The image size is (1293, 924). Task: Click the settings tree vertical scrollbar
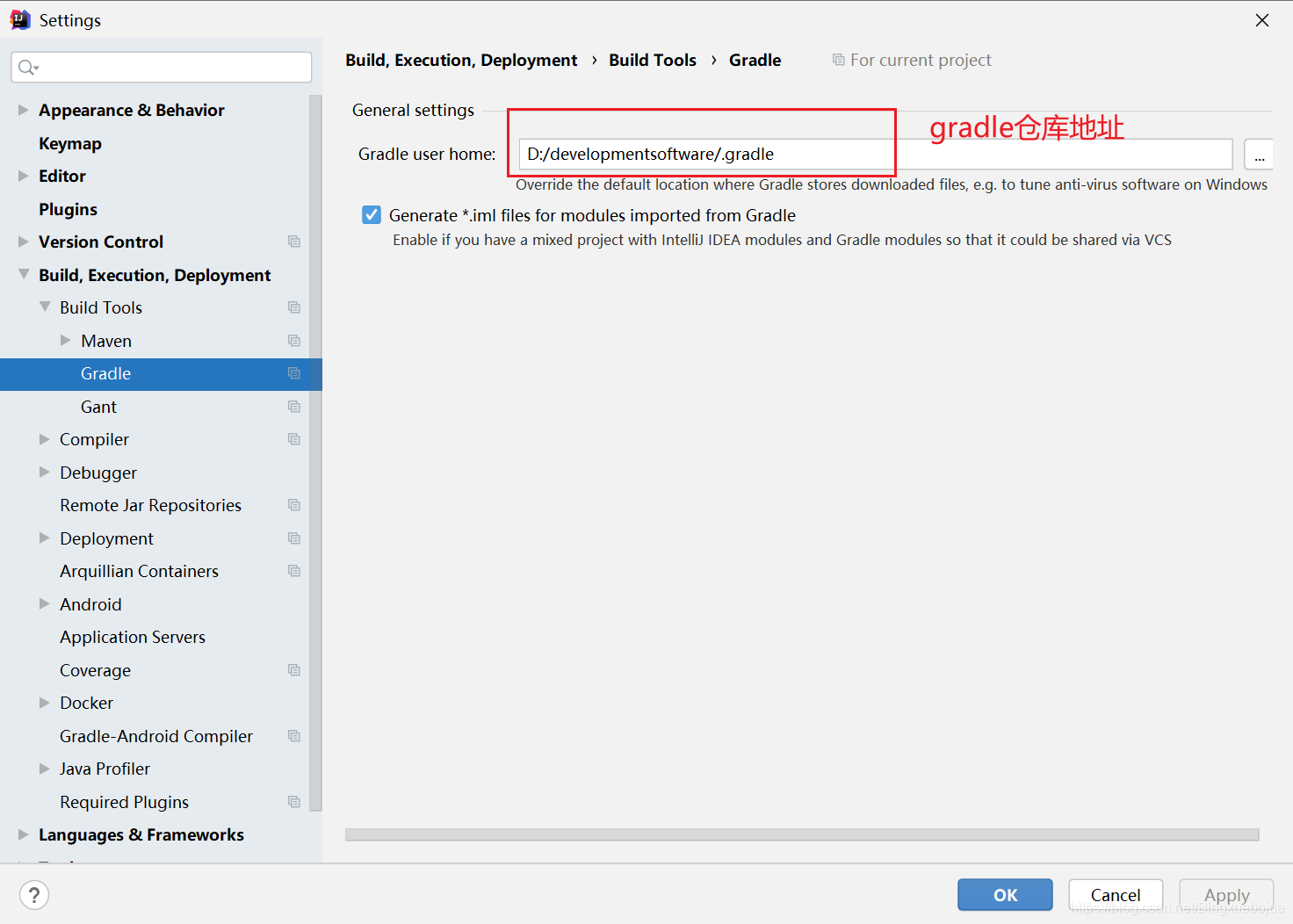click(316, 452)
